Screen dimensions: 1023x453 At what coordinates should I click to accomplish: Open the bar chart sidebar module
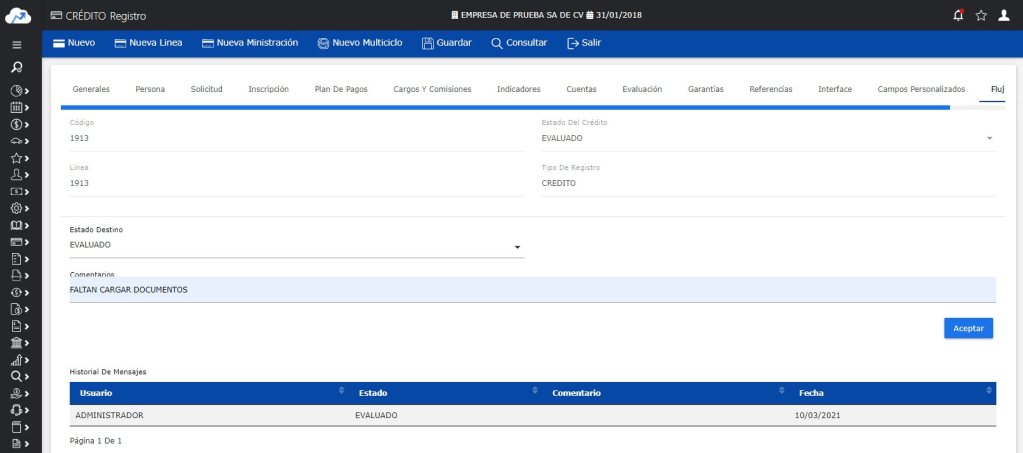16,359
